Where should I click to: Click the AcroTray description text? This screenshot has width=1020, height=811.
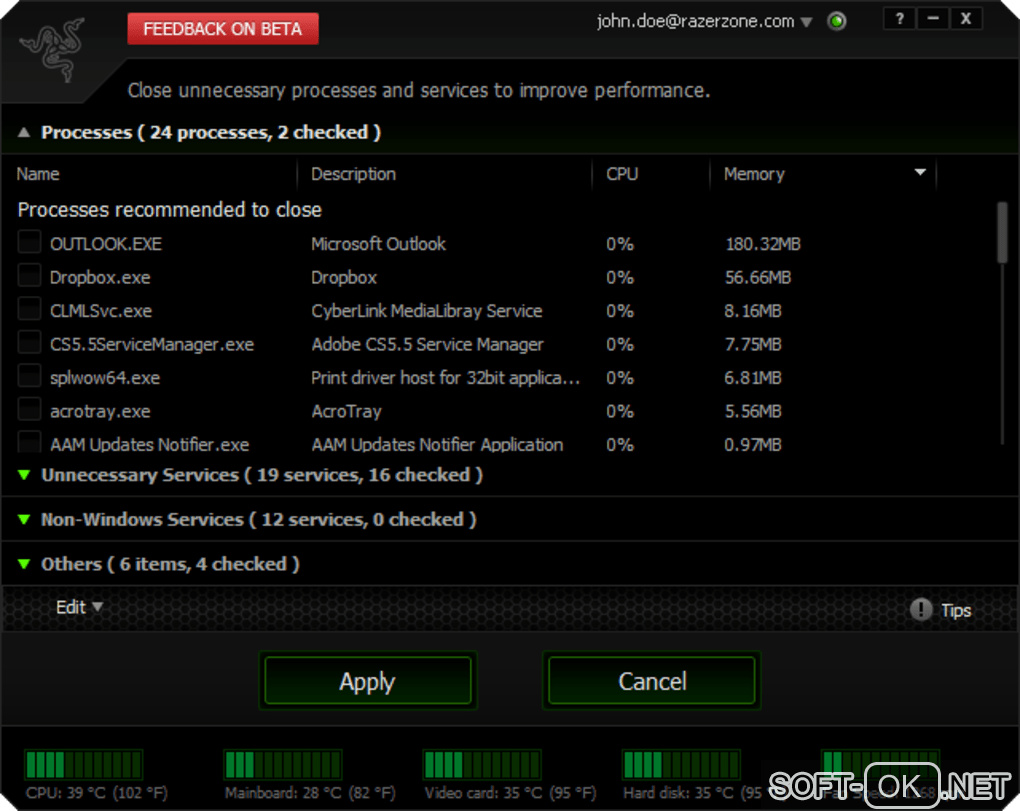[x=347, y=412]
